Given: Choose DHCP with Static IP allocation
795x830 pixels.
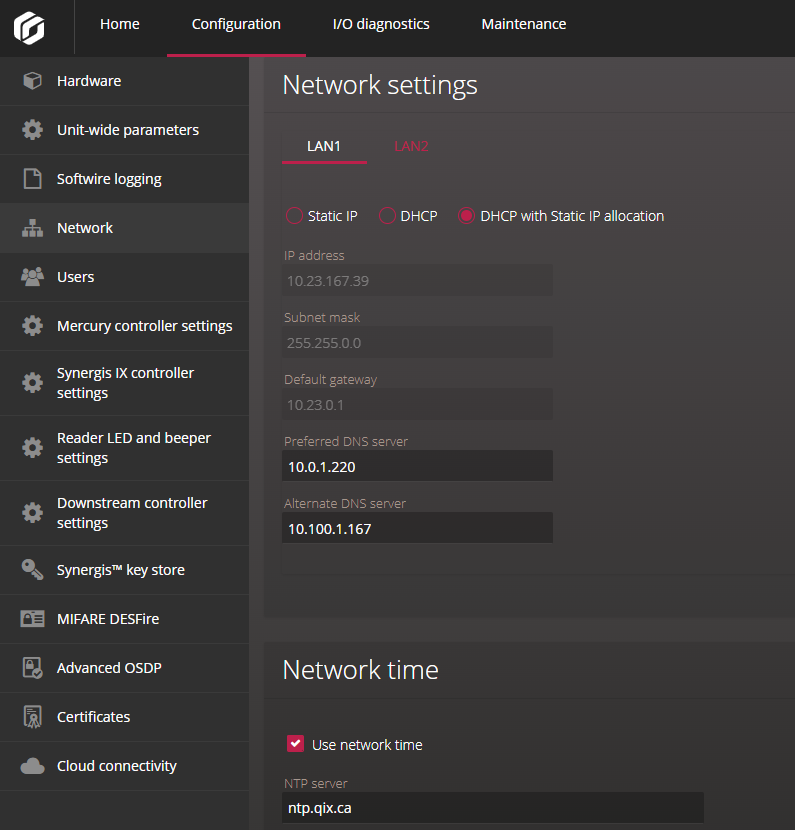Looking at the screenshot, I should [466, 216].
